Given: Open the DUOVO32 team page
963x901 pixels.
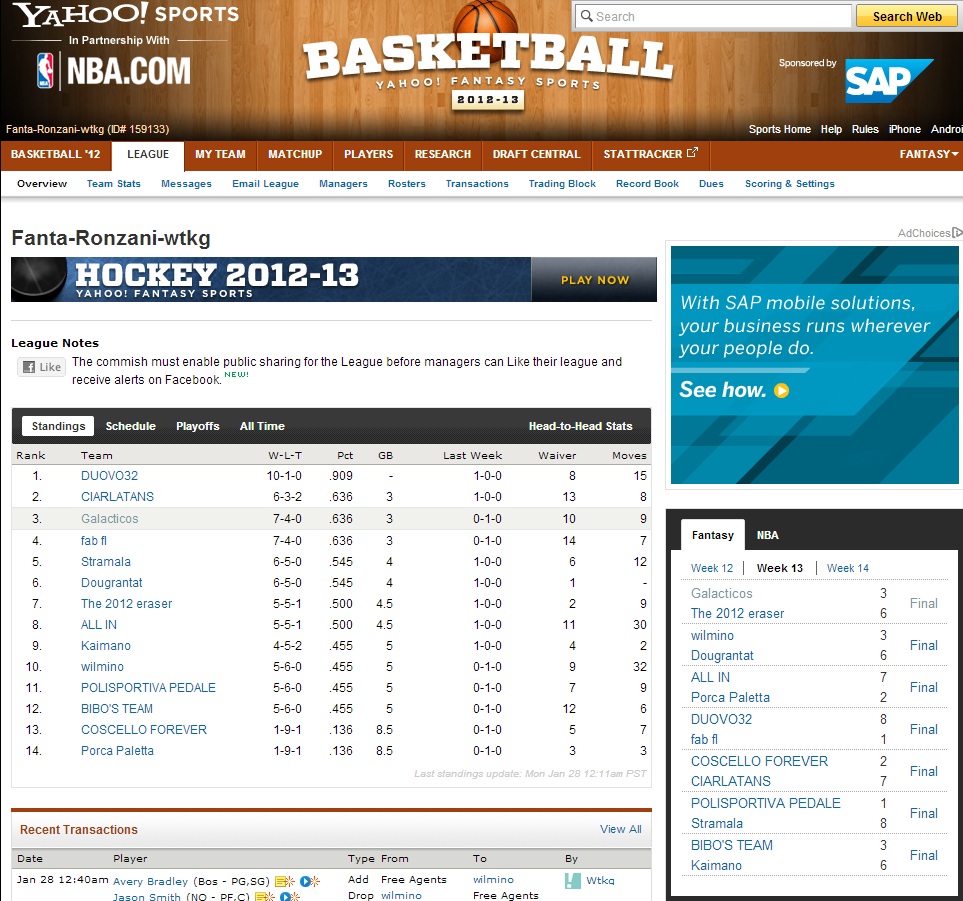Looking at the screenshot, I should click(109, 476).
